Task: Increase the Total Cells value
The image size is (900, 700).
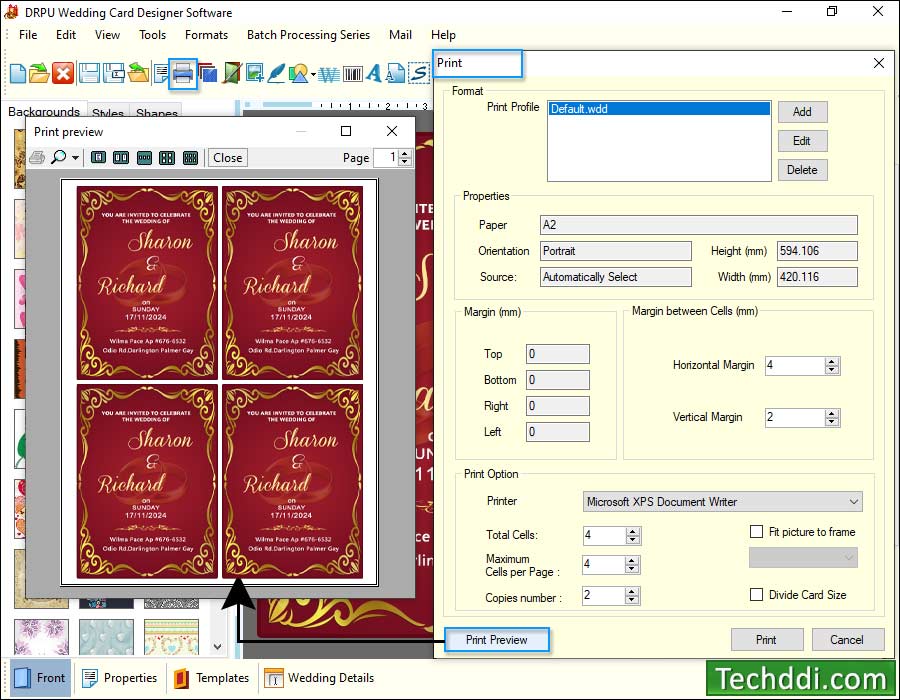Action: click(633, 531)
